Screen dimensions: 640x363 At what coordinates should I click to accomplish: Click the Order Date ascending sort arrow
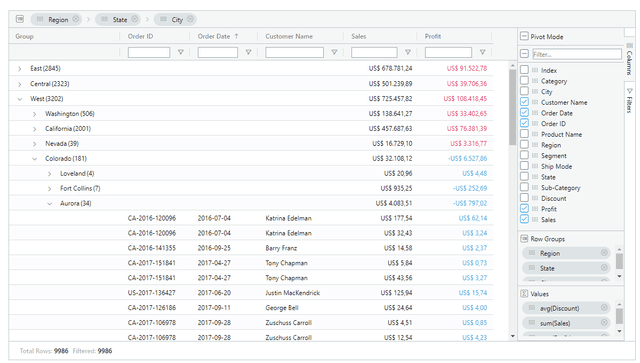[236, 36]
